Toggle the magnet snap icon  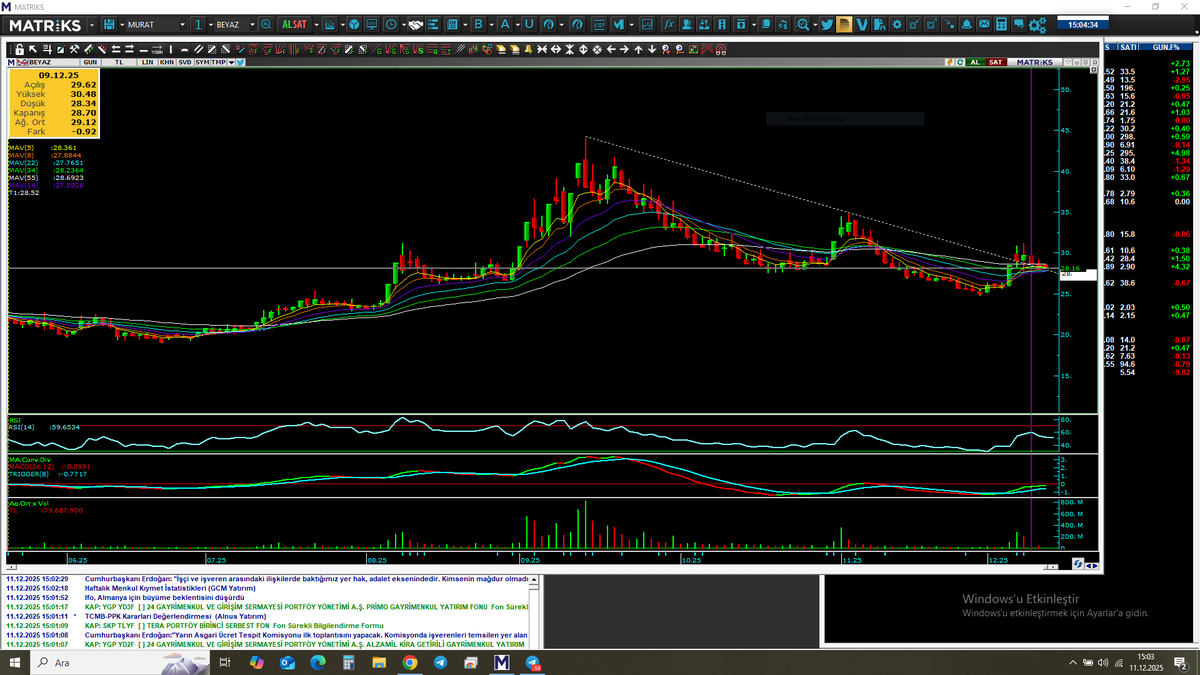tap(720, 49)
